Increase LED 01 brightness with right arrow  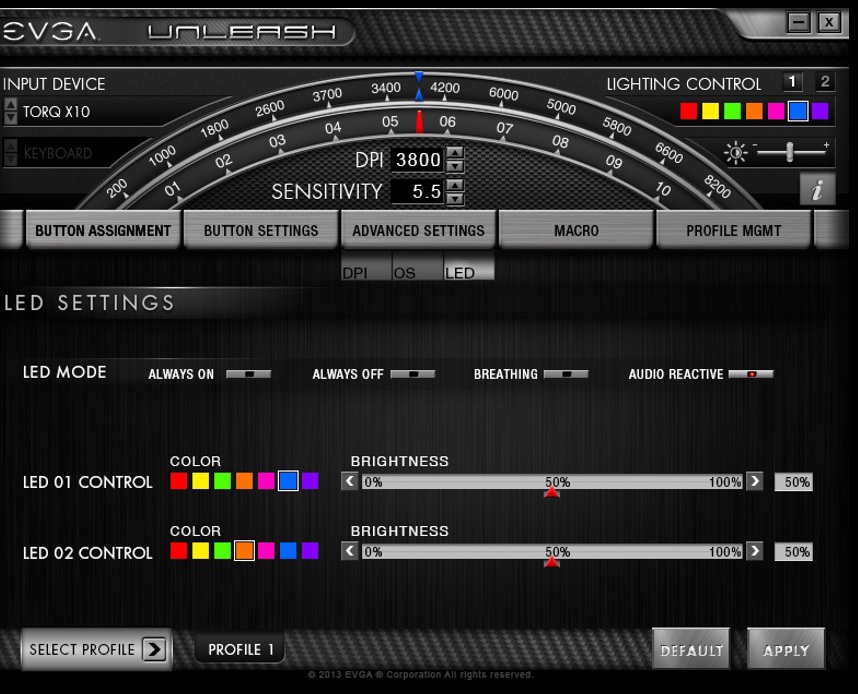pos(755,482)
